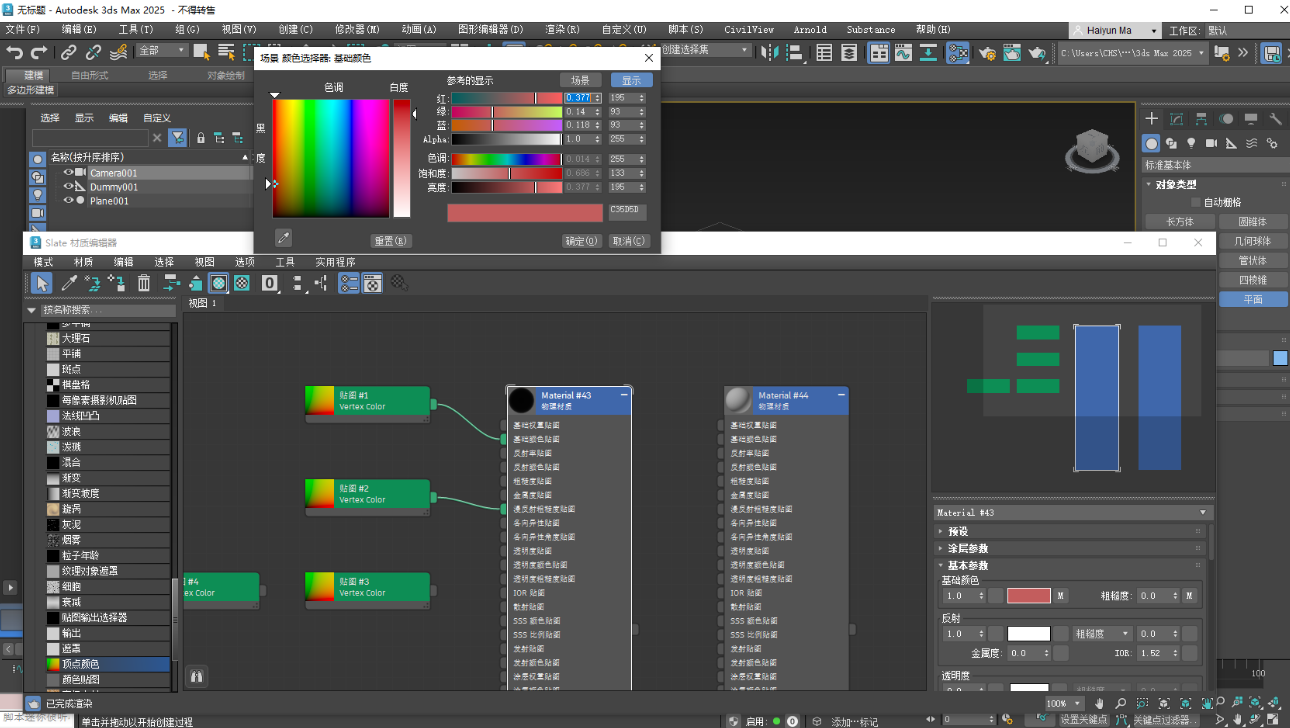This screenshot has width=1290, height=728.
Task: Select Cameras category icon in Create panel
Action: pos(1211,143)
